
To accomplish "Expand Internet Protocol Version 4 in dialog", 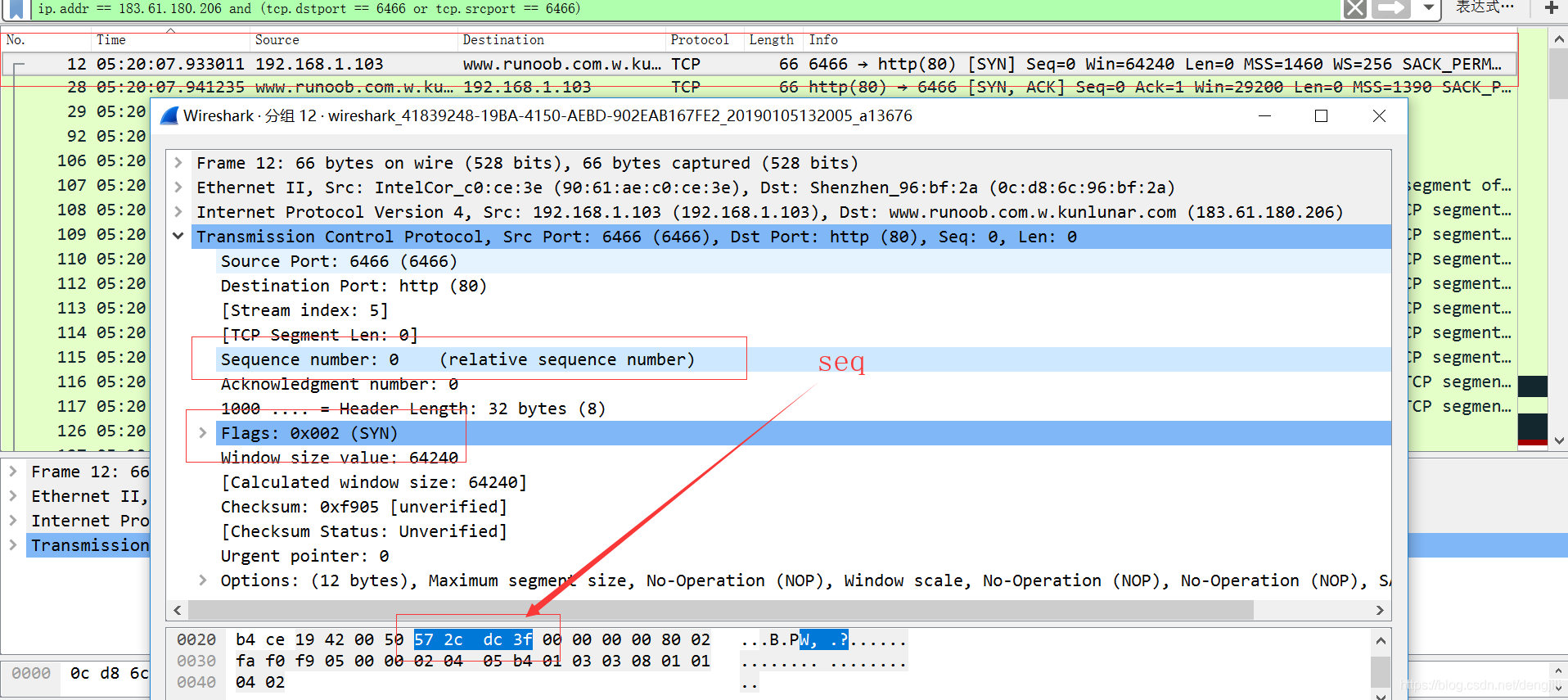I will click(x=178, y=212).
